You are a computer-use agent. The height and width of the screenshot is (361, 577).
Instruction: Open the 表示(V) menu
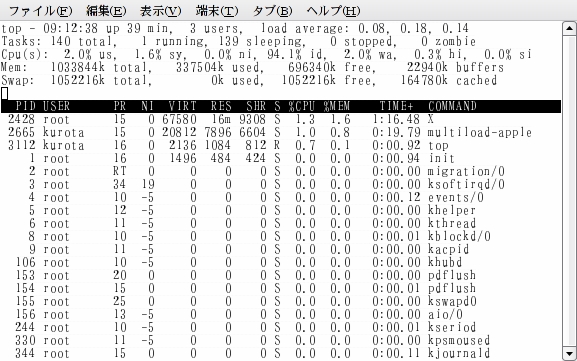161,11
